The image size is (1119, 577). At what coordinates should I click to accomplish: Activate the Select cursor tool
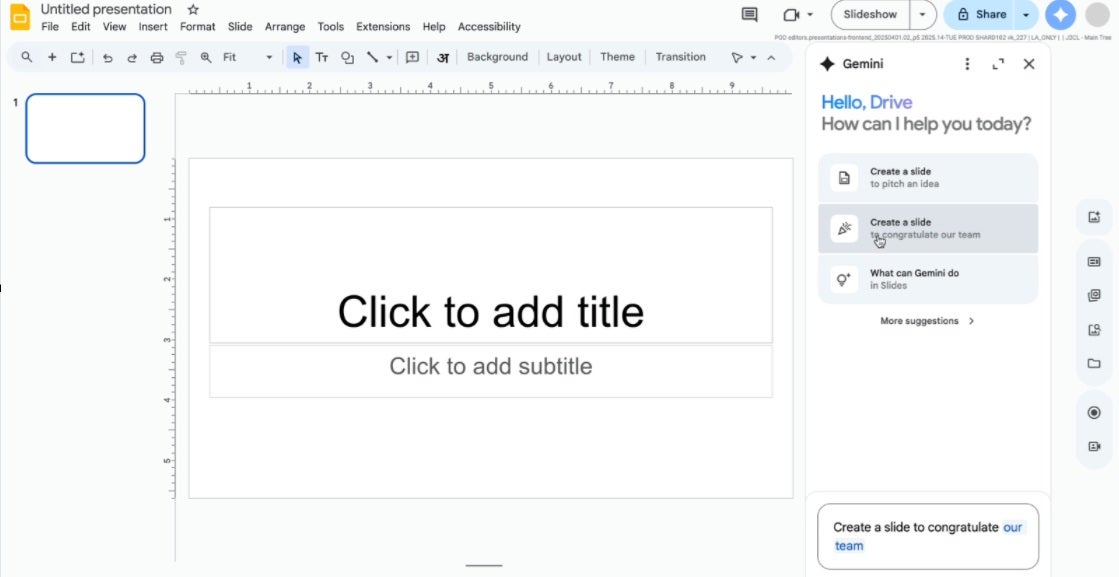coord(297,58)
